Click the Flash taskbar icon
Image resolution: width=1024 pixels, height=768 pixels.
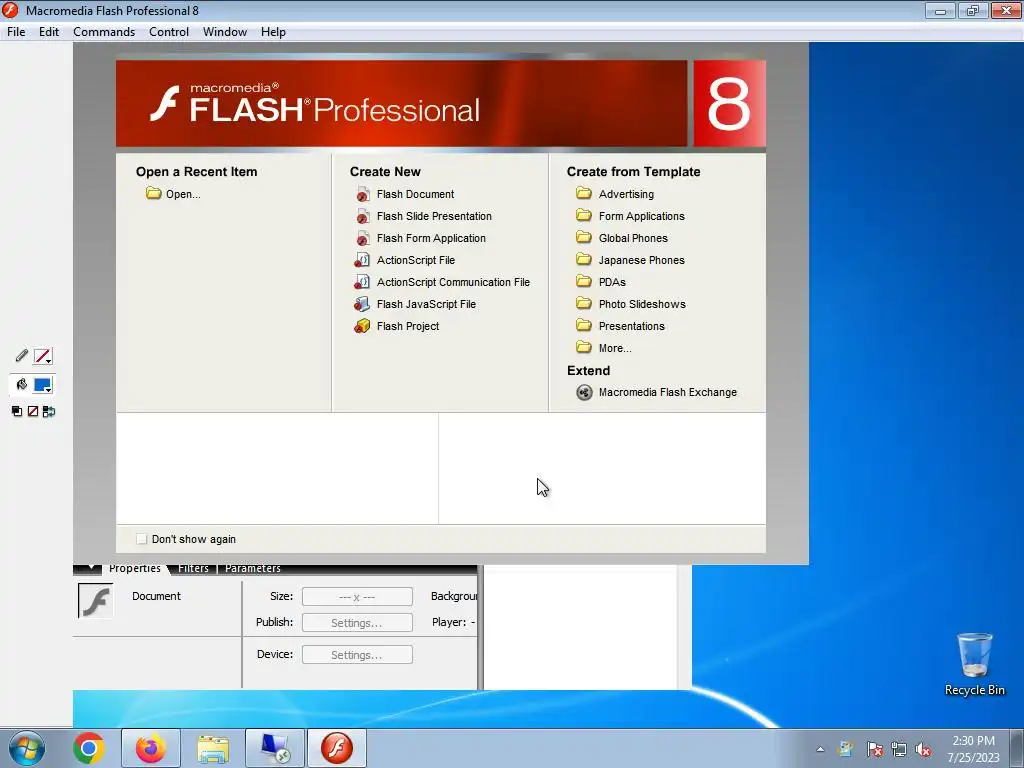[x=337, y=748]
